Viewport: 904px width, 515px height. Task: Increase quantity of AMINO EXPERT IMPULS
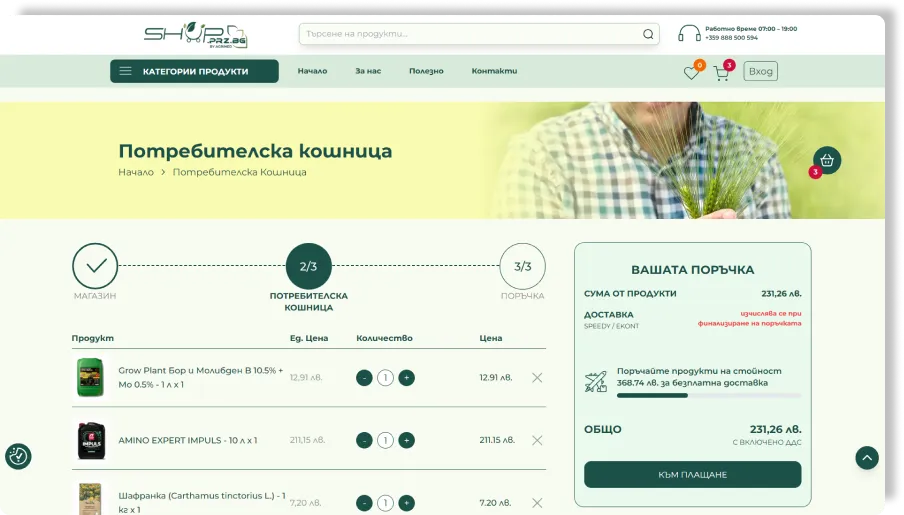[x=406, y=441]
